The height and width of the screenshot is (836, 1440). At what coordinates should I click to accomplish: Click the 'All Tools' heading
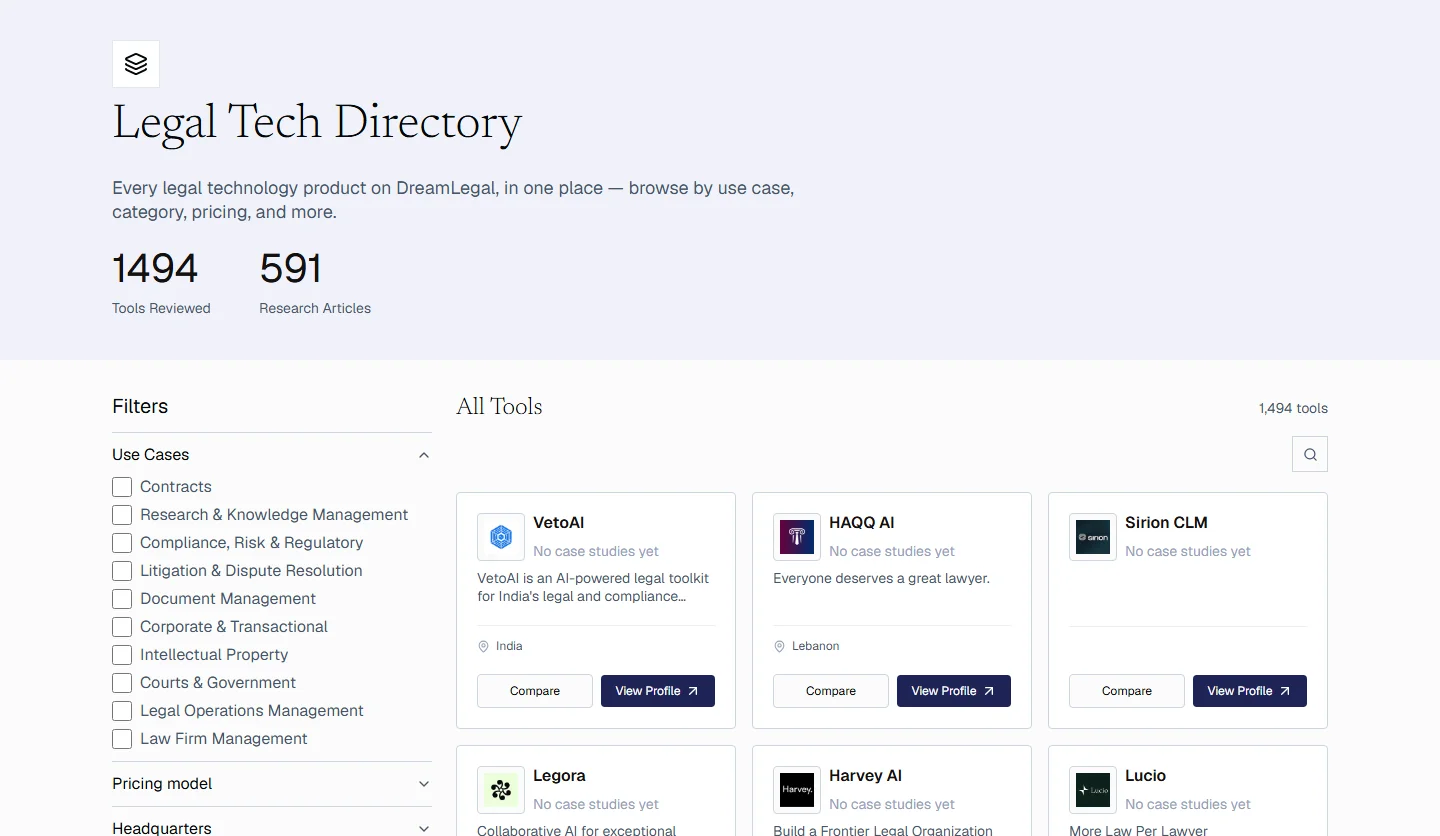pyautogui.click(x=499, y=406)
